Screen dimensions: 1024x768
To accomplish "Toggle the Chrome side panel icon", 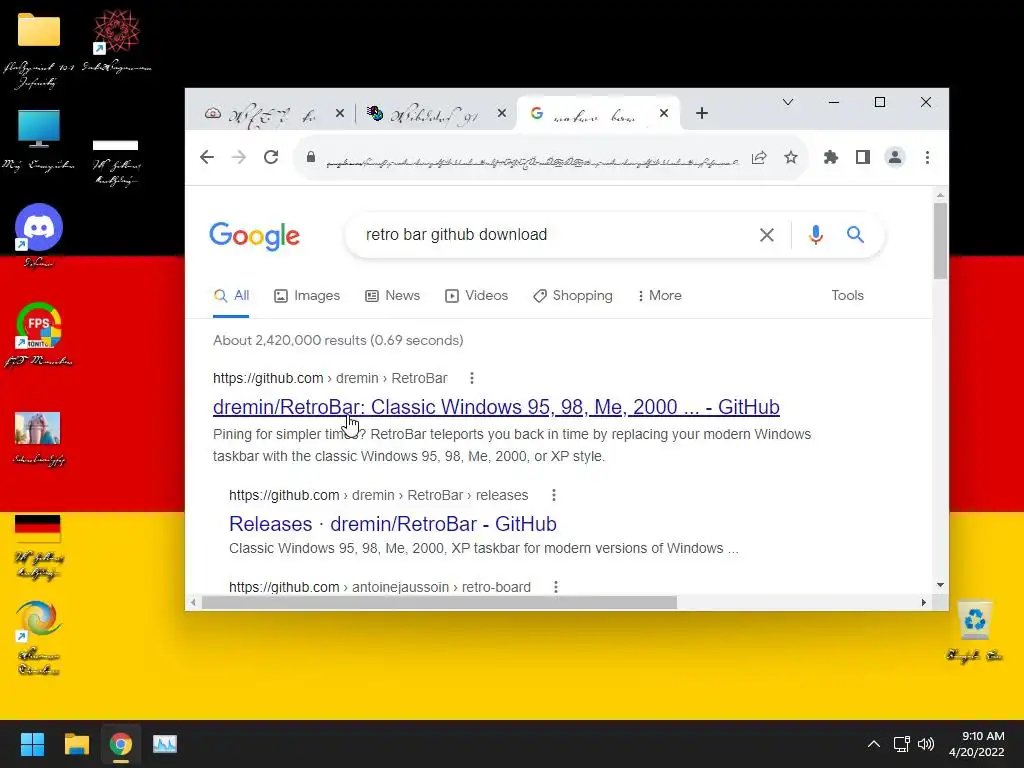I will pyautogui.click(x=863, y=157).
